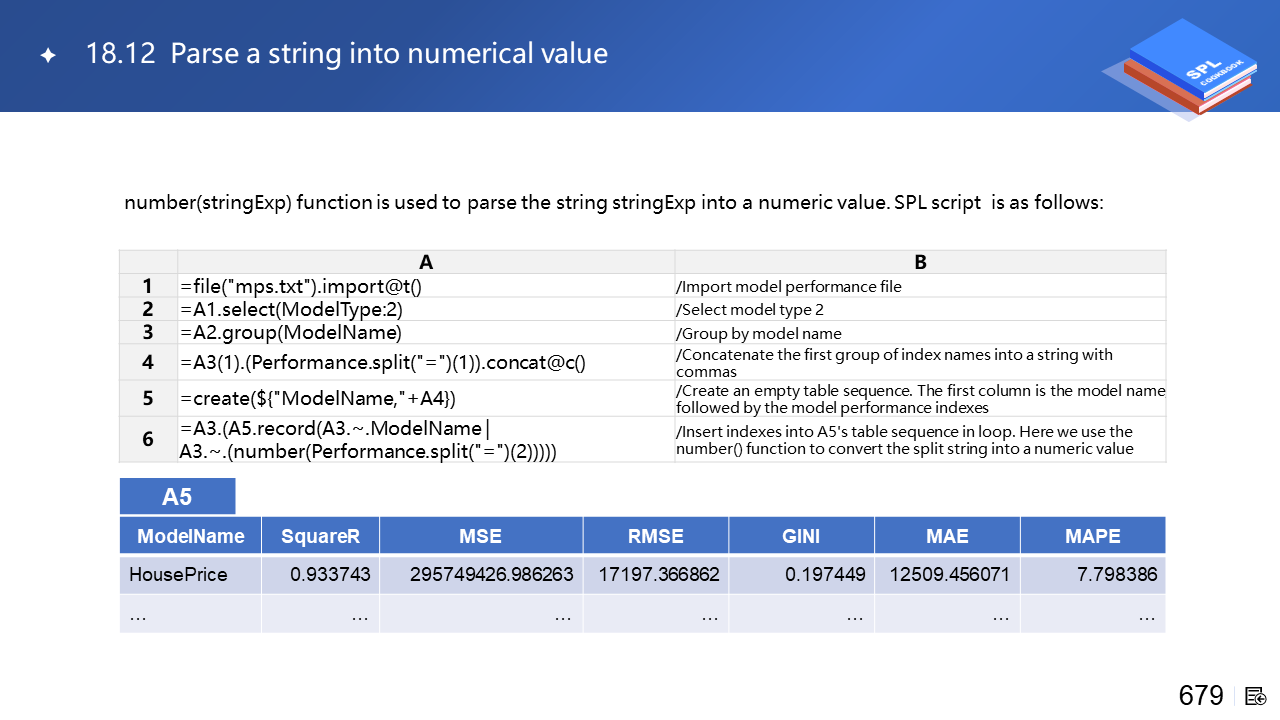Click the GINI column header
Image resolution: width=1280 pixels, height=720 pixels.
801,536
